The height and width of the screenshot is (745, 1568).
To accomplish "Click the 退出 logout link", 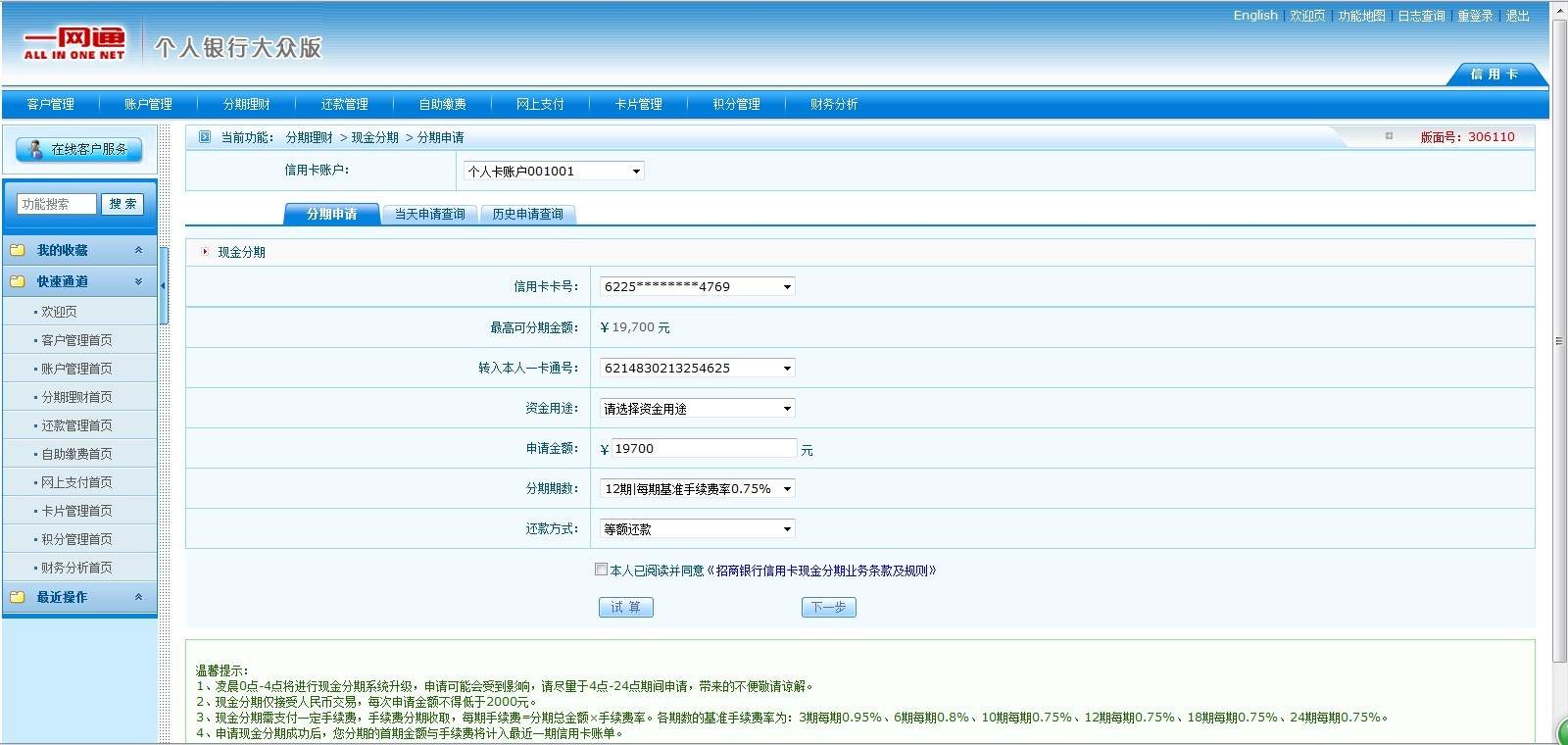I will click(x=1518, y=16).
